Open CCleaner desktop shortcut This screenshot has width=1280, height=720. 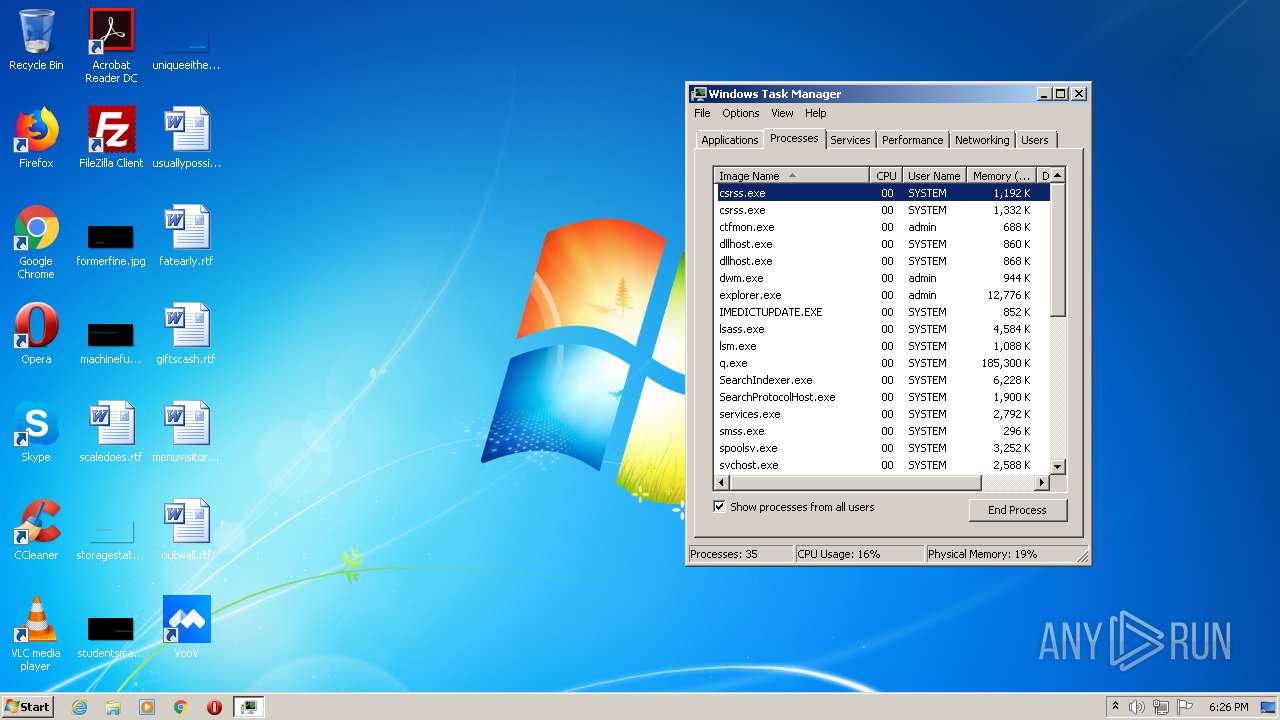[36, 530]
